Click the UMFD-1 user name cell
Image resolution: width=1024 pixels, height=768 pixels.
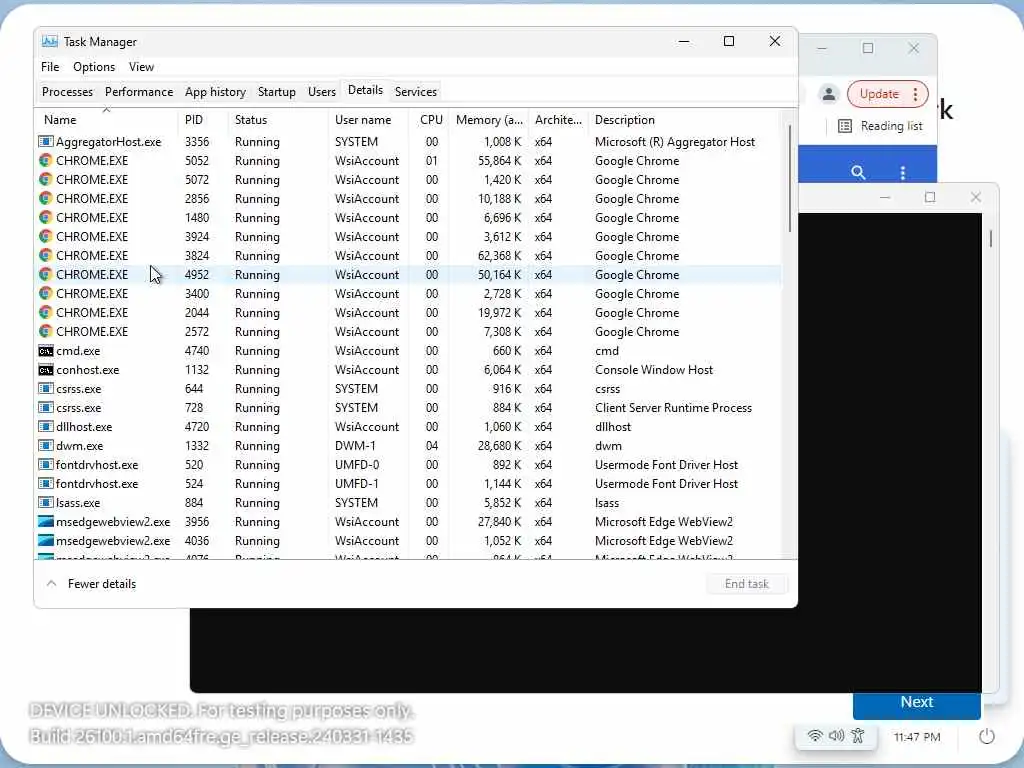(357, 483)
